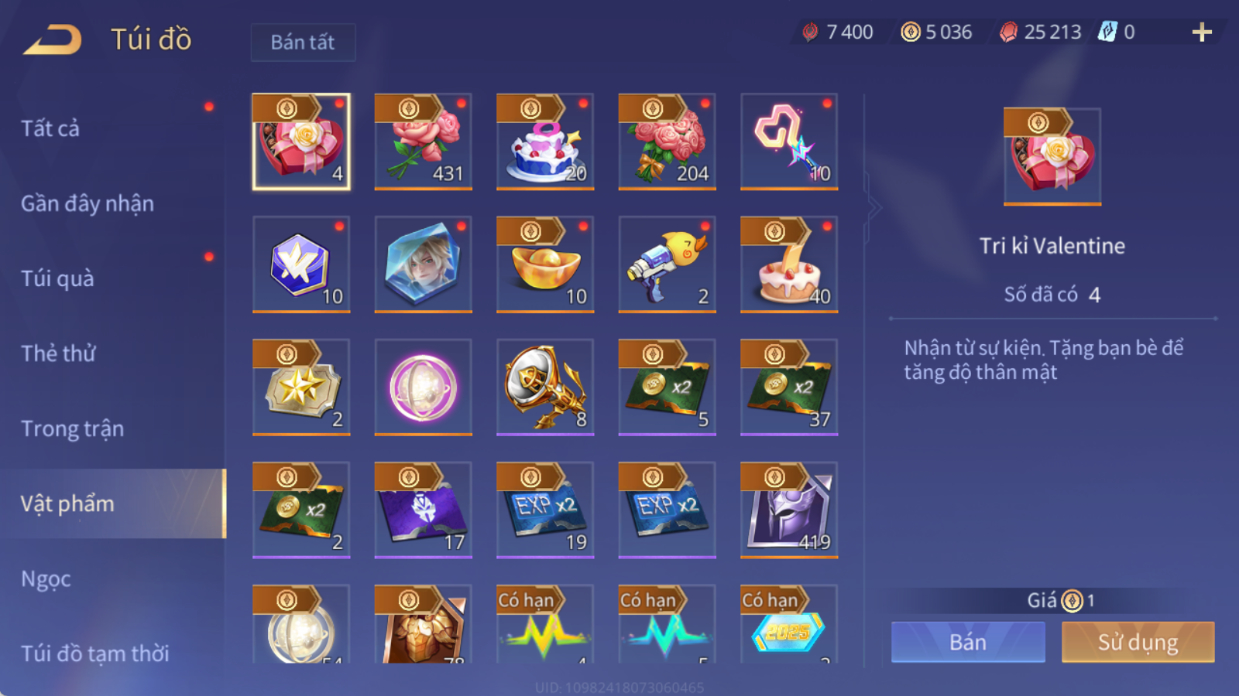Click the blue Bán button

[968, 642]
